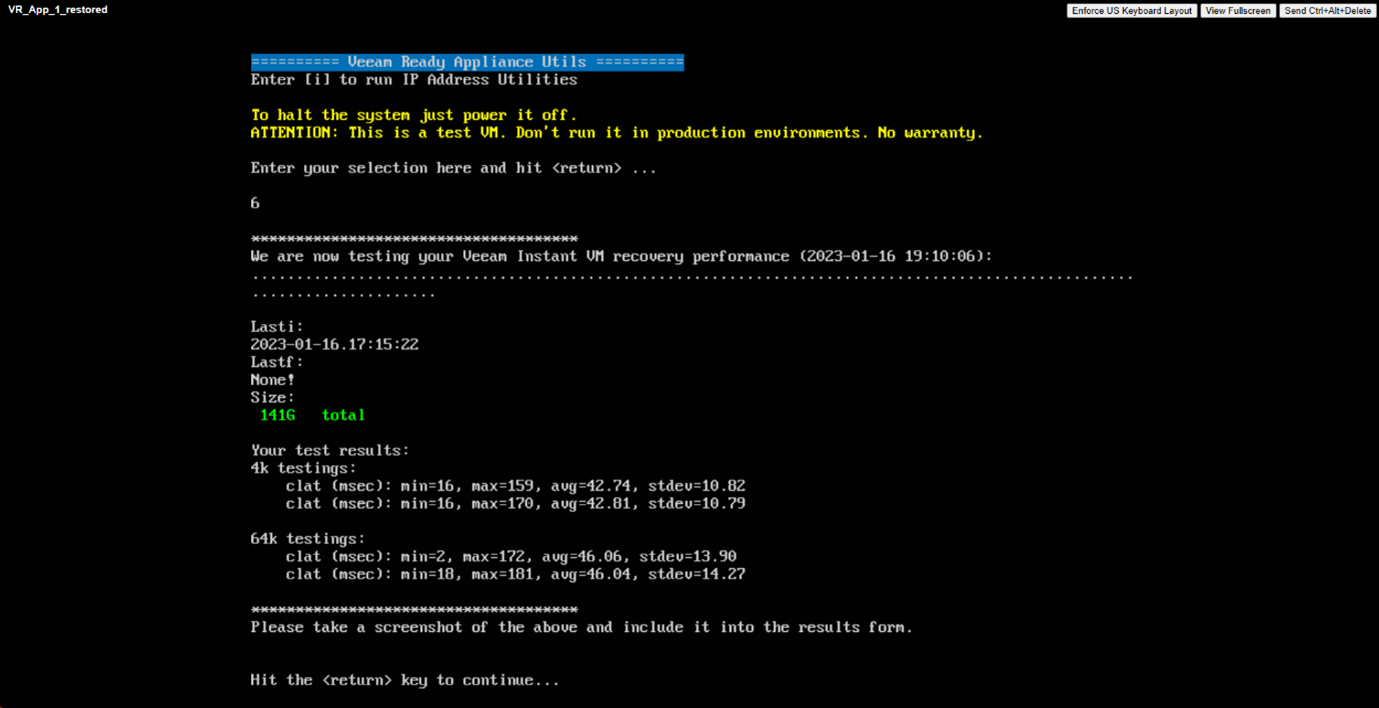
Task: Click the 64k clat line with stdev=14.27
Action: point(515,575)
